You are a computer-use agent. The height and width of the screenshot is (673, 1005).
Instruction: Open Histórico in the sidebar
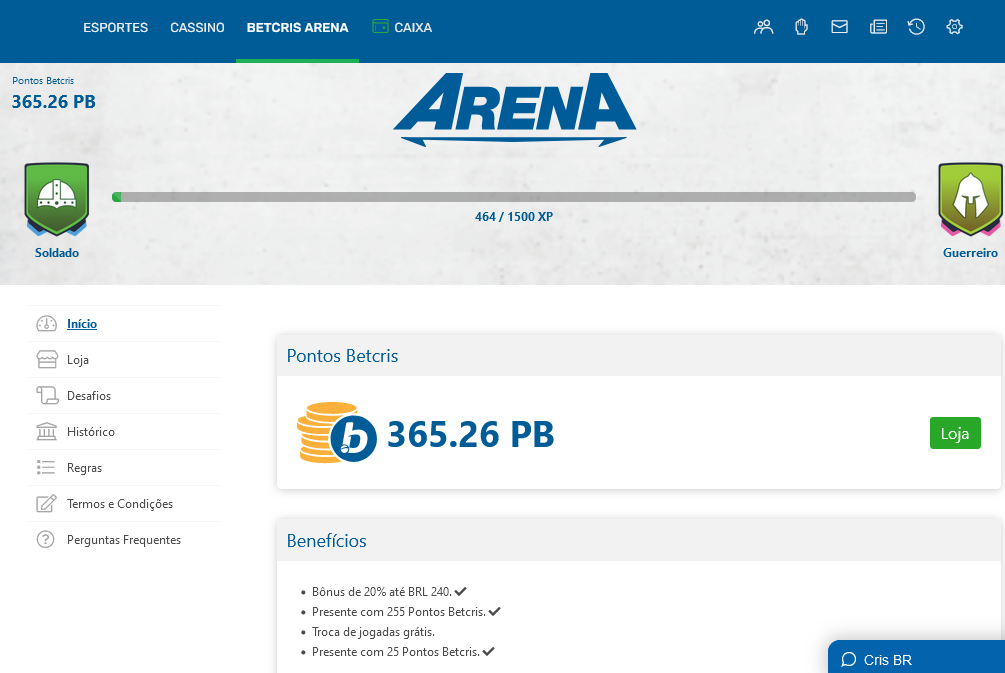pyautogui.click(x=90, y=431)
